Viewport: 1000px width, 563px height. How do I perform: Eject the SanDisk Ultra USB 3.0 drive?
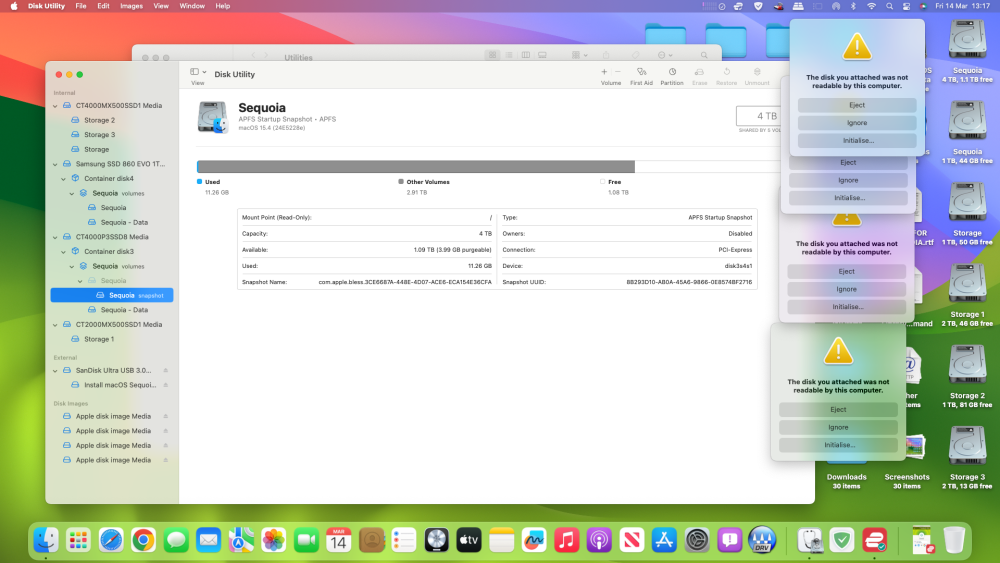point(166,370)
